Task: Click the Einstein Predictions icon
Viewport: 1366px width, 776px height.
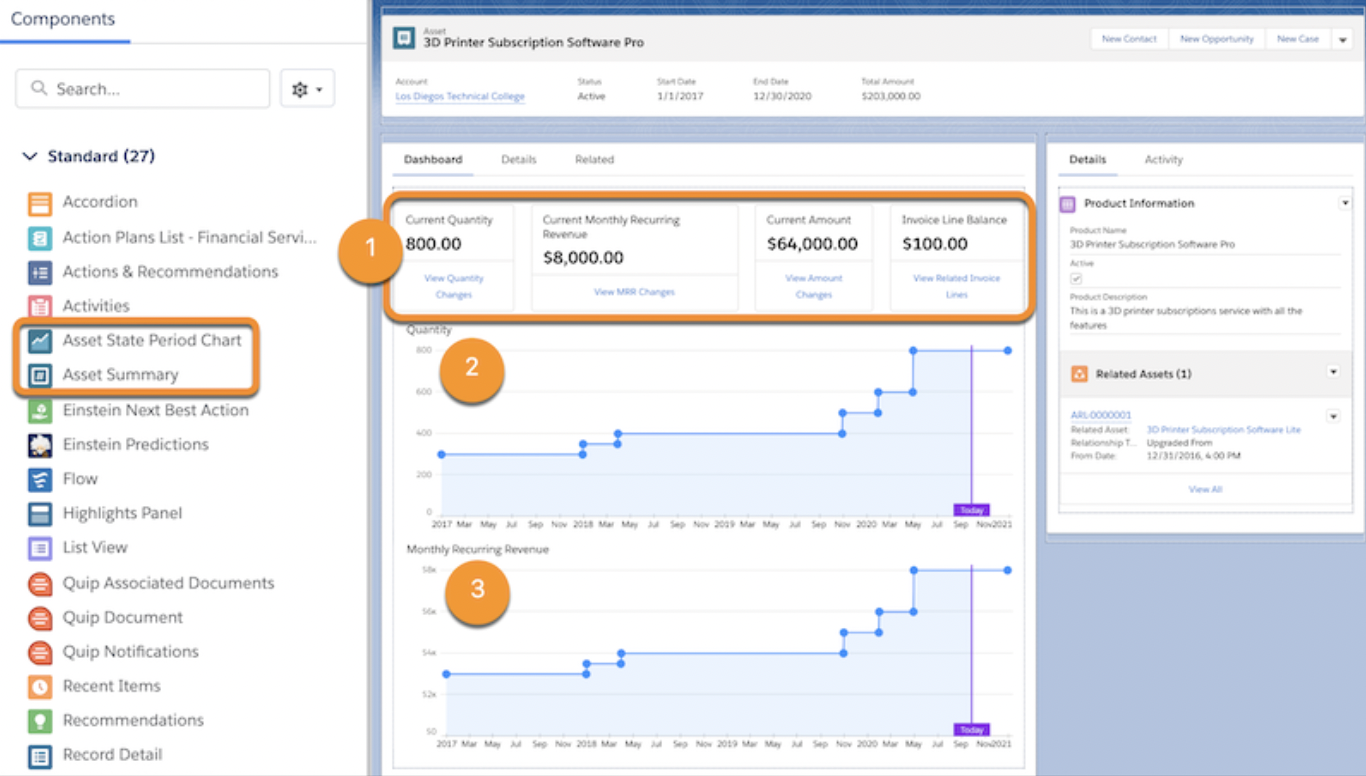Action: (x=40, y=445)
